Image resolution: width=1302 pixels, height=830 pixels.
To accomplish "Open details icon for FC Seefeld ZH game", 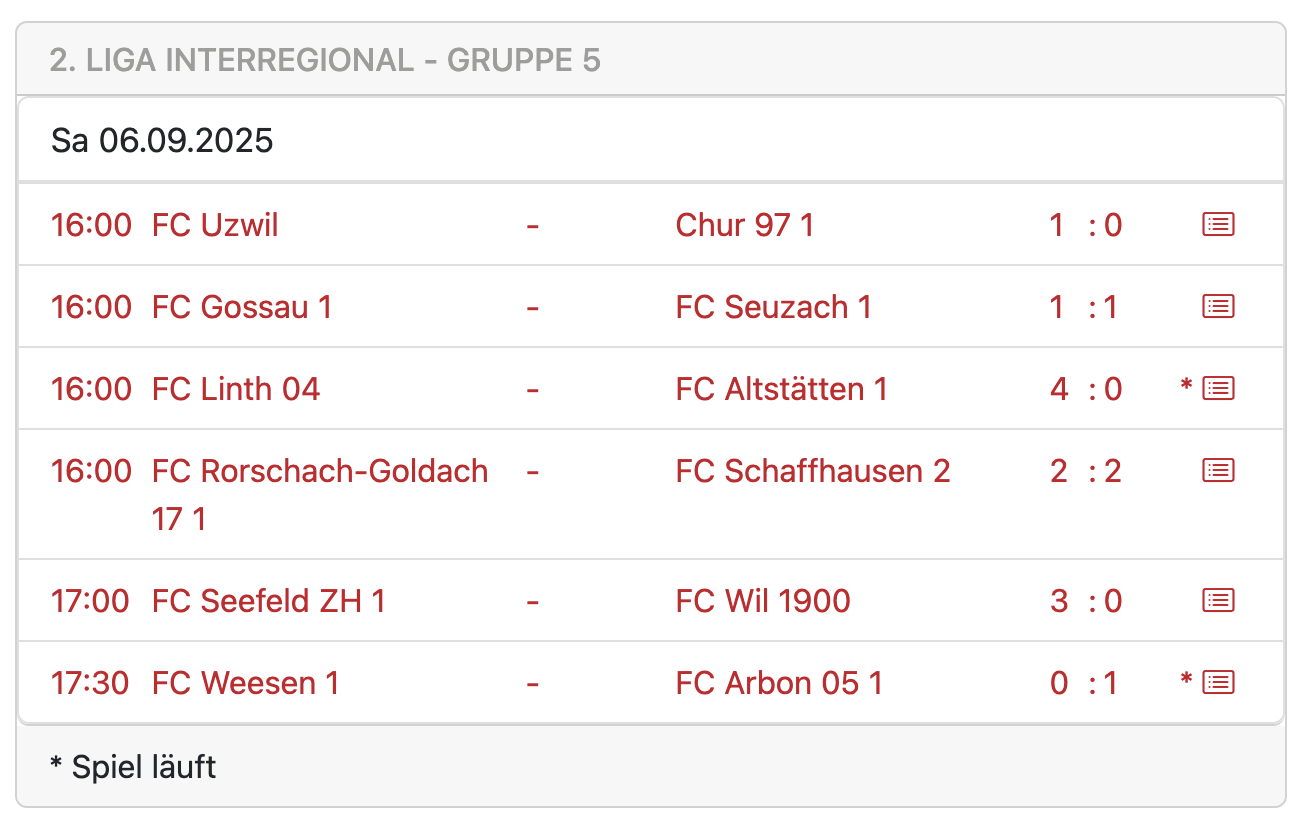I will 1217,601.
